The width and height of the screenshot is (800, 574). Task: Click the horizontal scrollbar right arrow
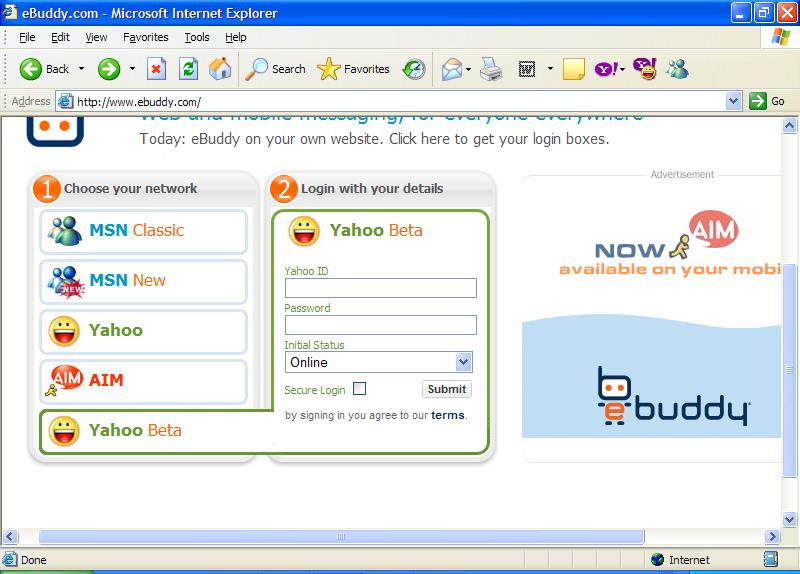coord(772,536)
